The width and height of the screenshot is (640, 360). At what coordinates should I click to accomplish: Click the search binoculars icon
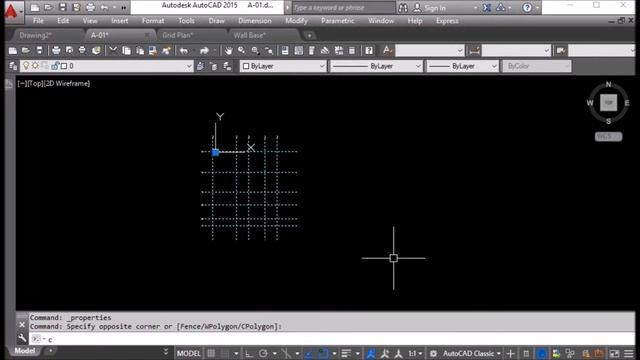click(403, 7)
